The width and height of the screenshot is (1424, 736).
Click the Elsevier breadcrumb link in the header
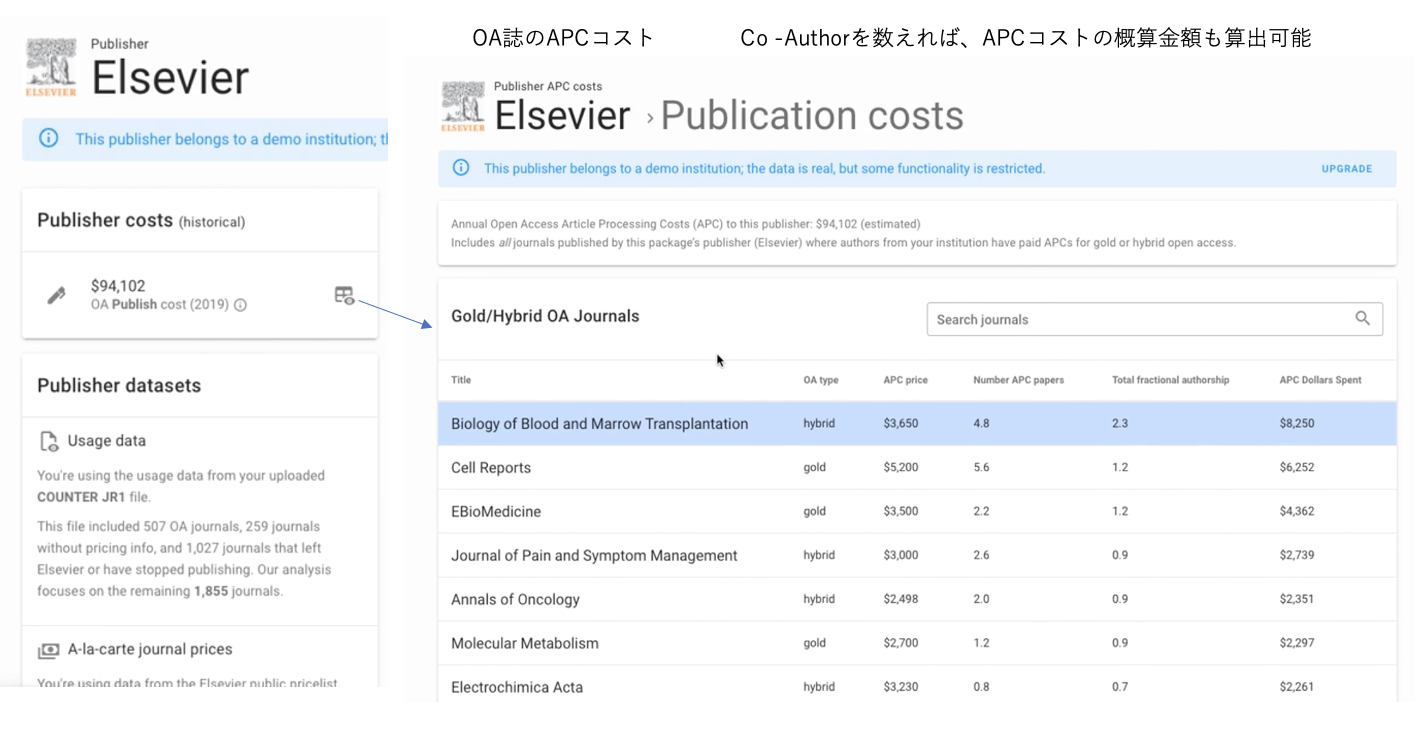[x=562, y=116]
